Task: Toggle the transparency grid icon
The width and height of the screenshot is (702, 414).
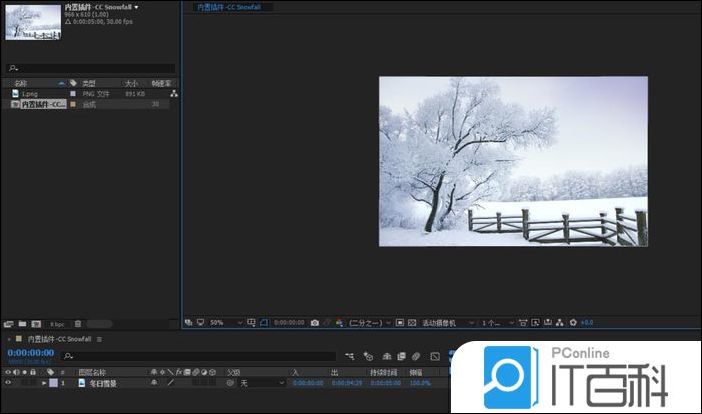Action: [x=412, y=323]
